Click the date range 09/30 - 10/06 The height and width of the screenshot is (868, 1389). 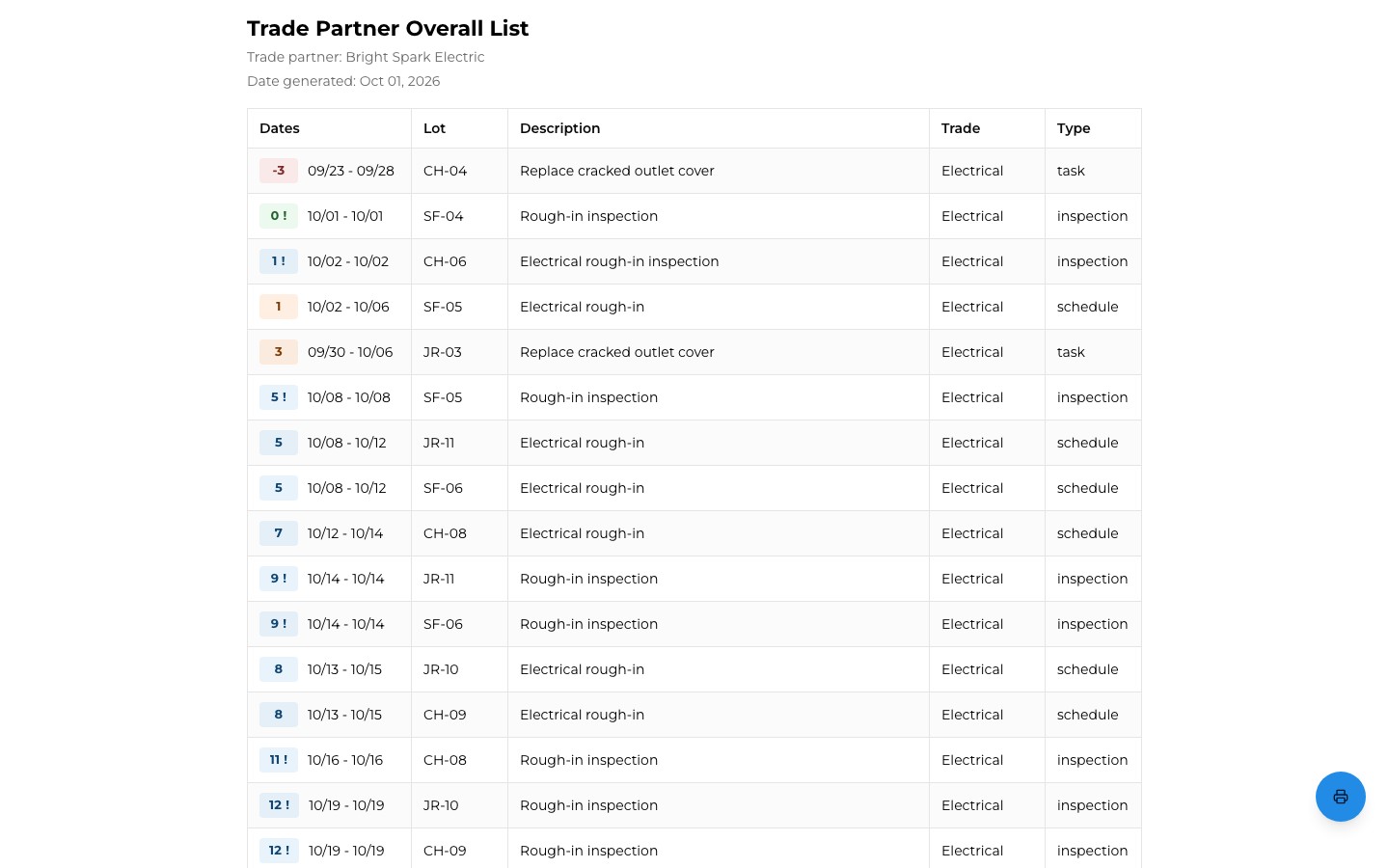point(350,352)
